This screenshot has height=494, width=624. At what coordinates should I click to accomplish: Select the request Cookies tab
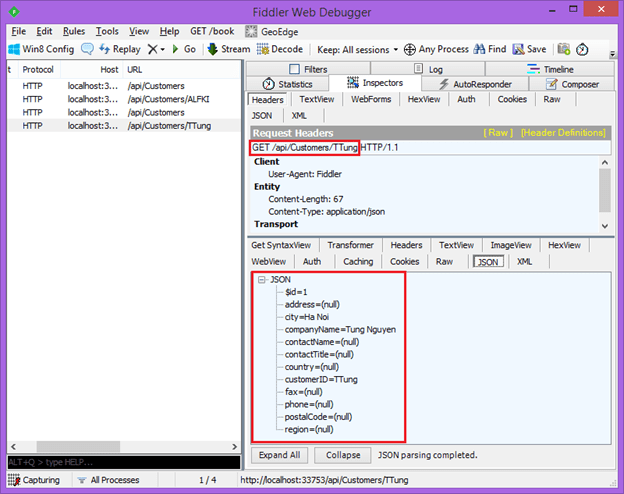(512, 99)
